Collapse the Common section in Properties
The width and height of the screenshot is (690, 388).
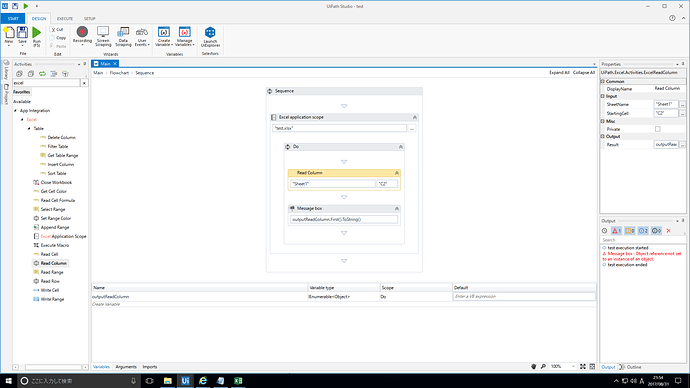(603, 81)
